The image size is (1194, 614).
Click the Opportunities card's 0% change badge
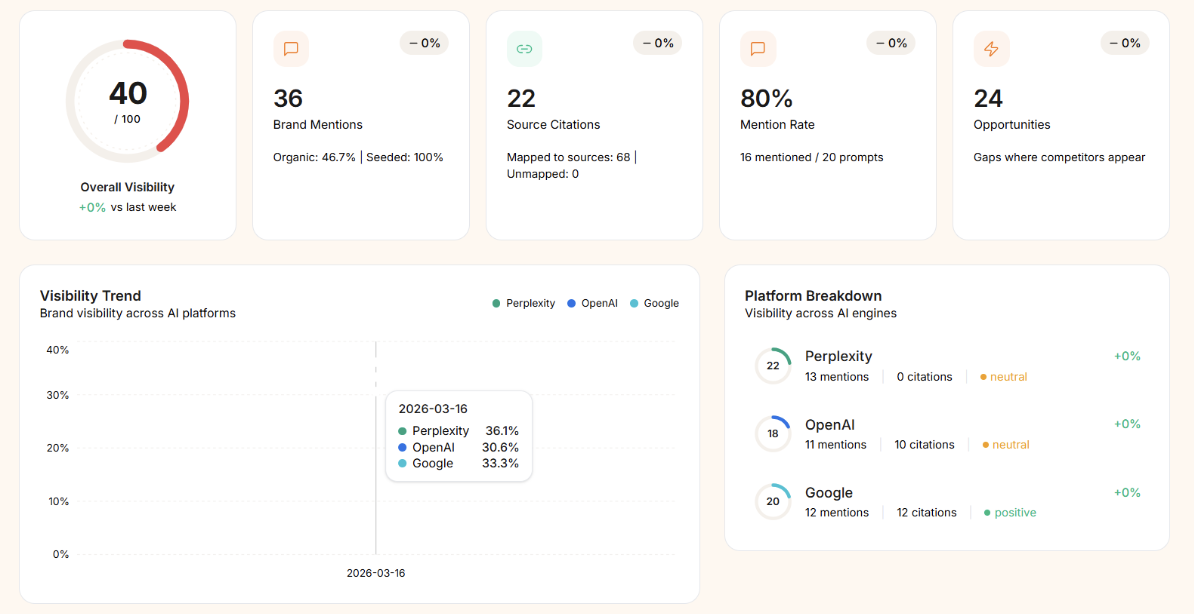[1125, 43]
